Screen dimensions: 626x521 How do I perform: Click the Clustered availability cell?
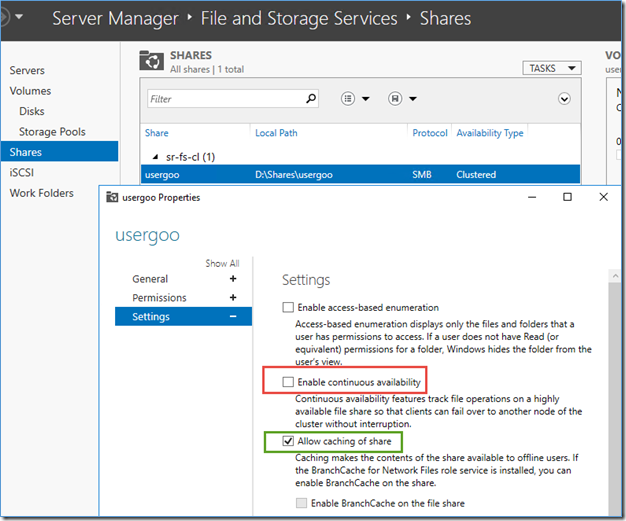click(476, 174)
